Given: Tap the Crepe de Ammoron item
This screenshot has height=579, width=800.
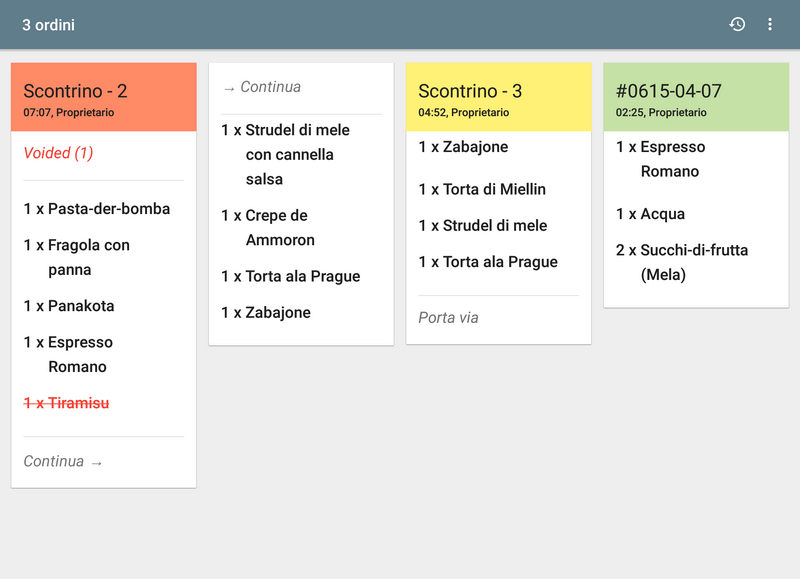Looking at the screenshot, I should [268, 228].
